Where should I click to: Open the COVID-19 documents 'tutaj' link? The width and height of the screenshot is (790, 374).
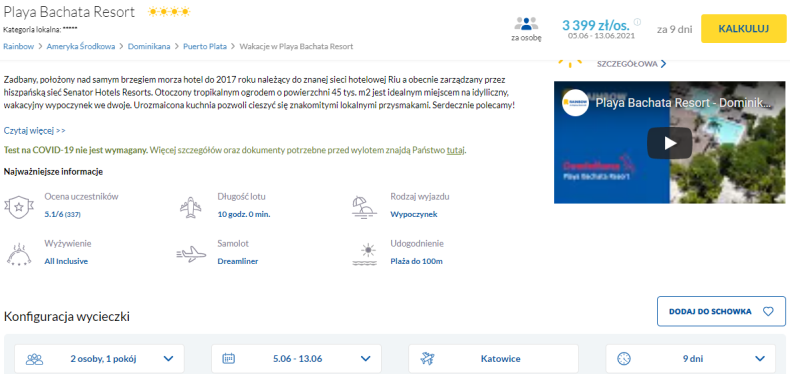tap(455, 150)
